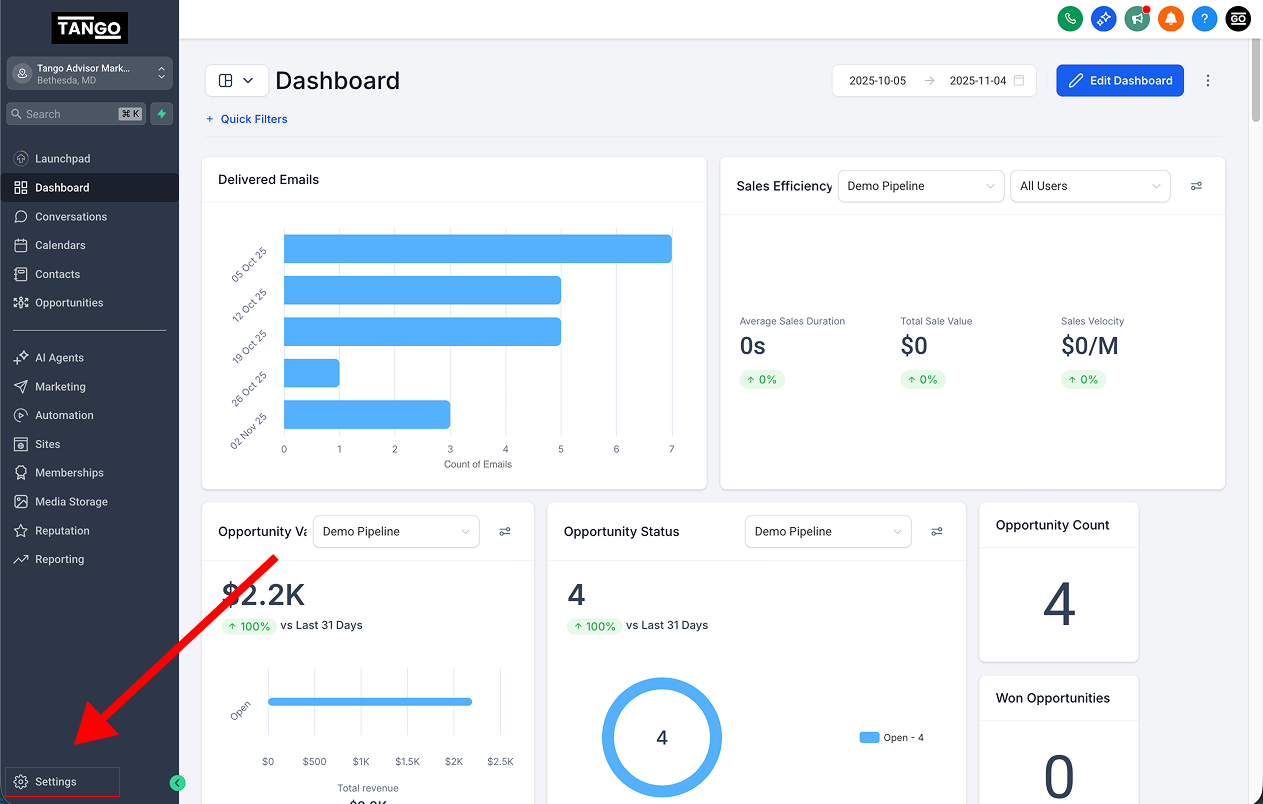This screenshot has width=1263, height=804.
Task: Open Settings label in sidebar
Action: [x=56, y=782]
